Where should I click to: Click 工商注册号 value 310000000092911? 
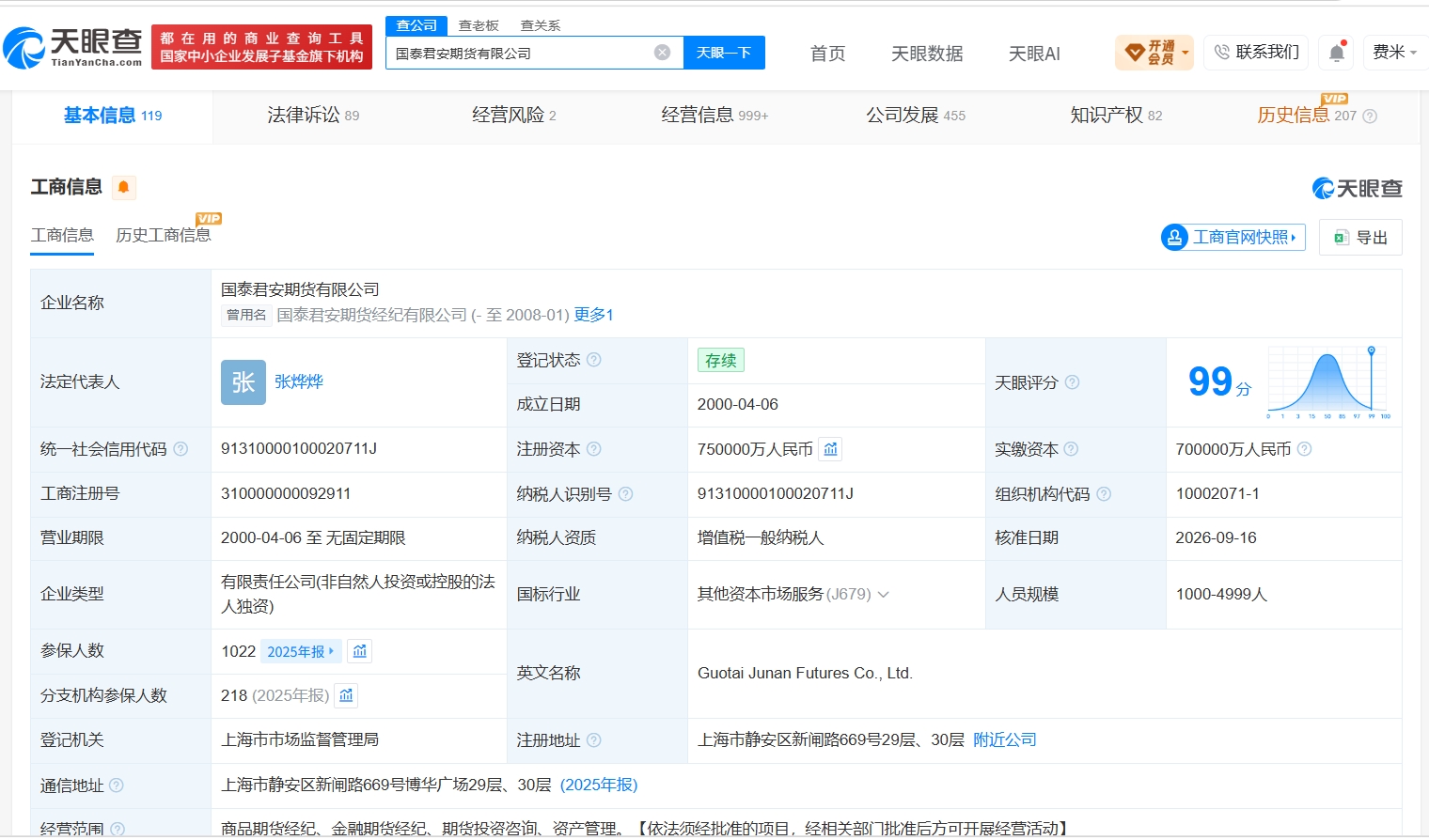[x=286, y=493]
